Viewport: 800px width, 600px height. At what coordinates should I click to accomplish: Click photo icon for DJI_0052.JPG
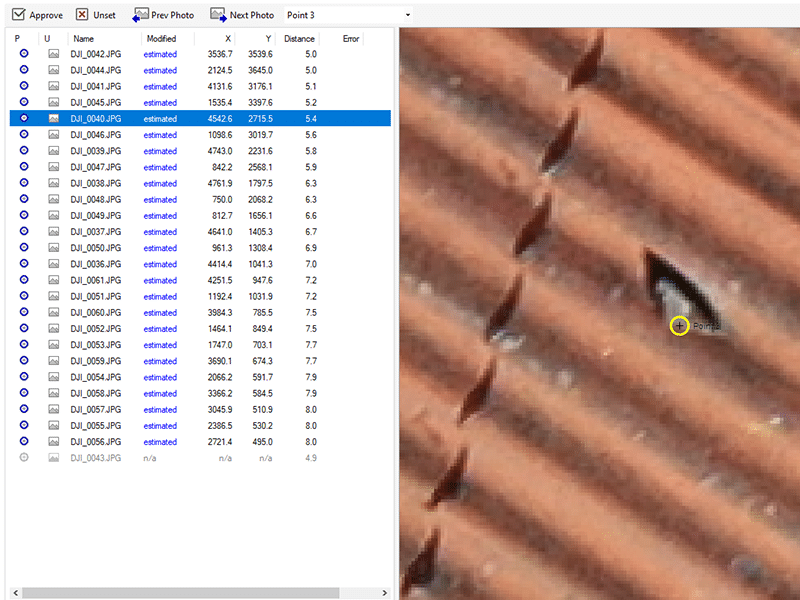[x=54, y=328]
